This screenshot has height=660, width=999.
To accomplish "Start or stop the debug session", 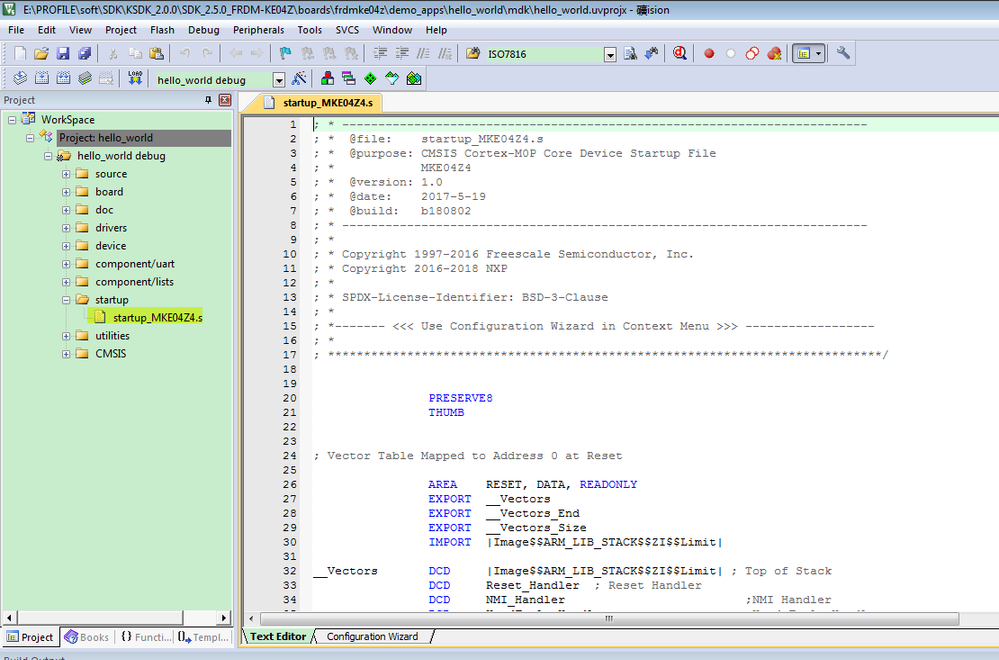I will [x=680, y=54].
